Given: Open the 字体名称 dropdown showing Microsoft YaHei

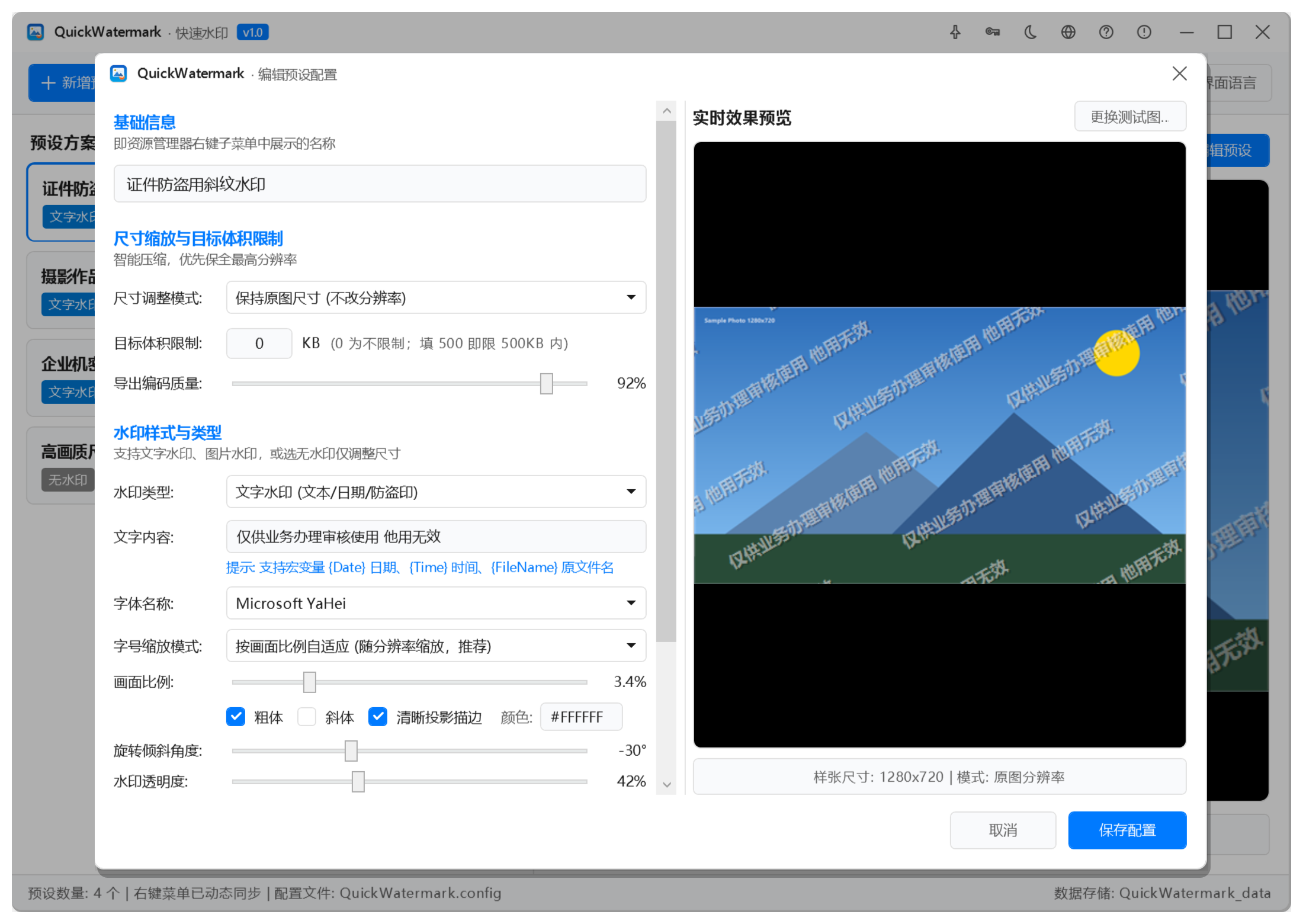Looking at the screenshot, I should (x=436, y=603).
